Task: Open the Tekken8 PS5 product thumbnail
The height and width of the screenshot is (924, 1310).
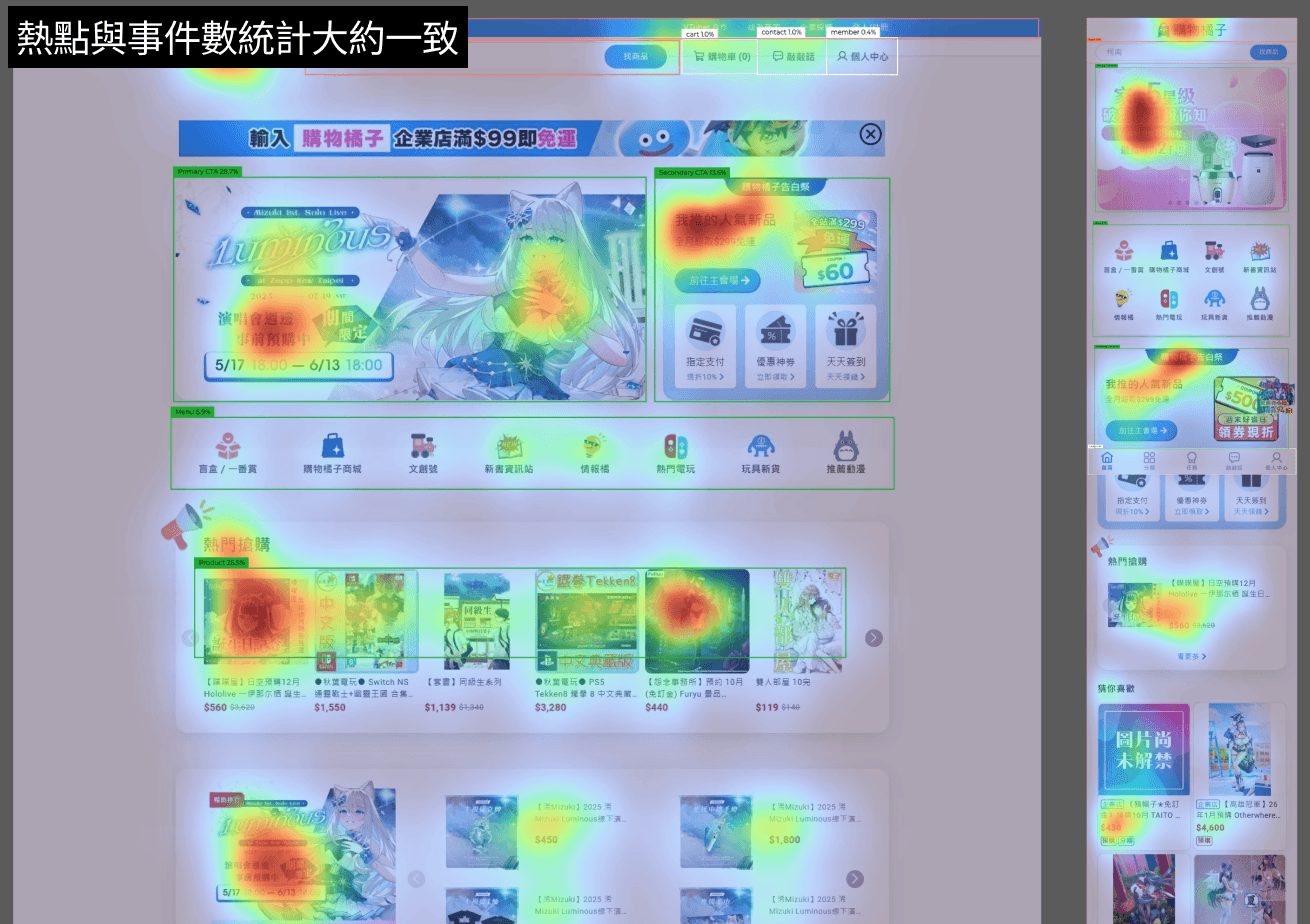Action: 587,621
